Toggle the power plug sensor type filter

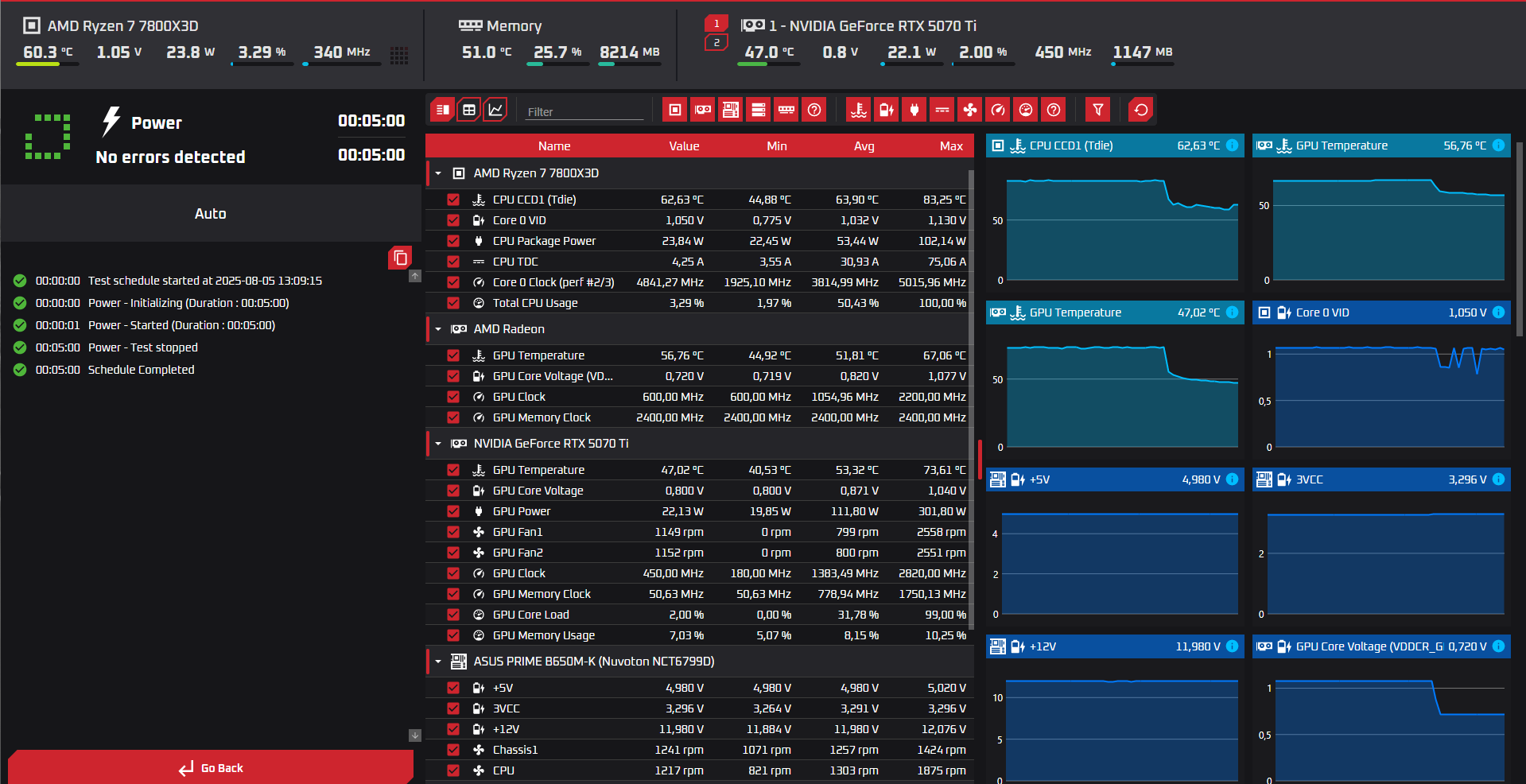[914, 110]
